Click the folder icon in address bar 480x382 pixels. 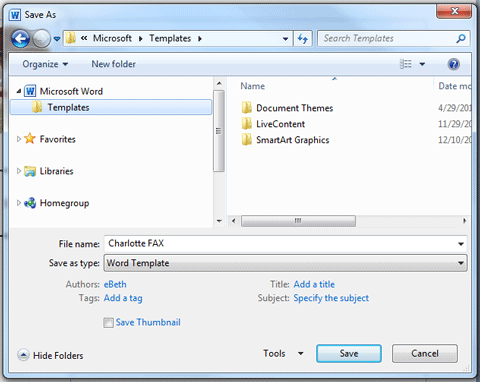point(70,38)
